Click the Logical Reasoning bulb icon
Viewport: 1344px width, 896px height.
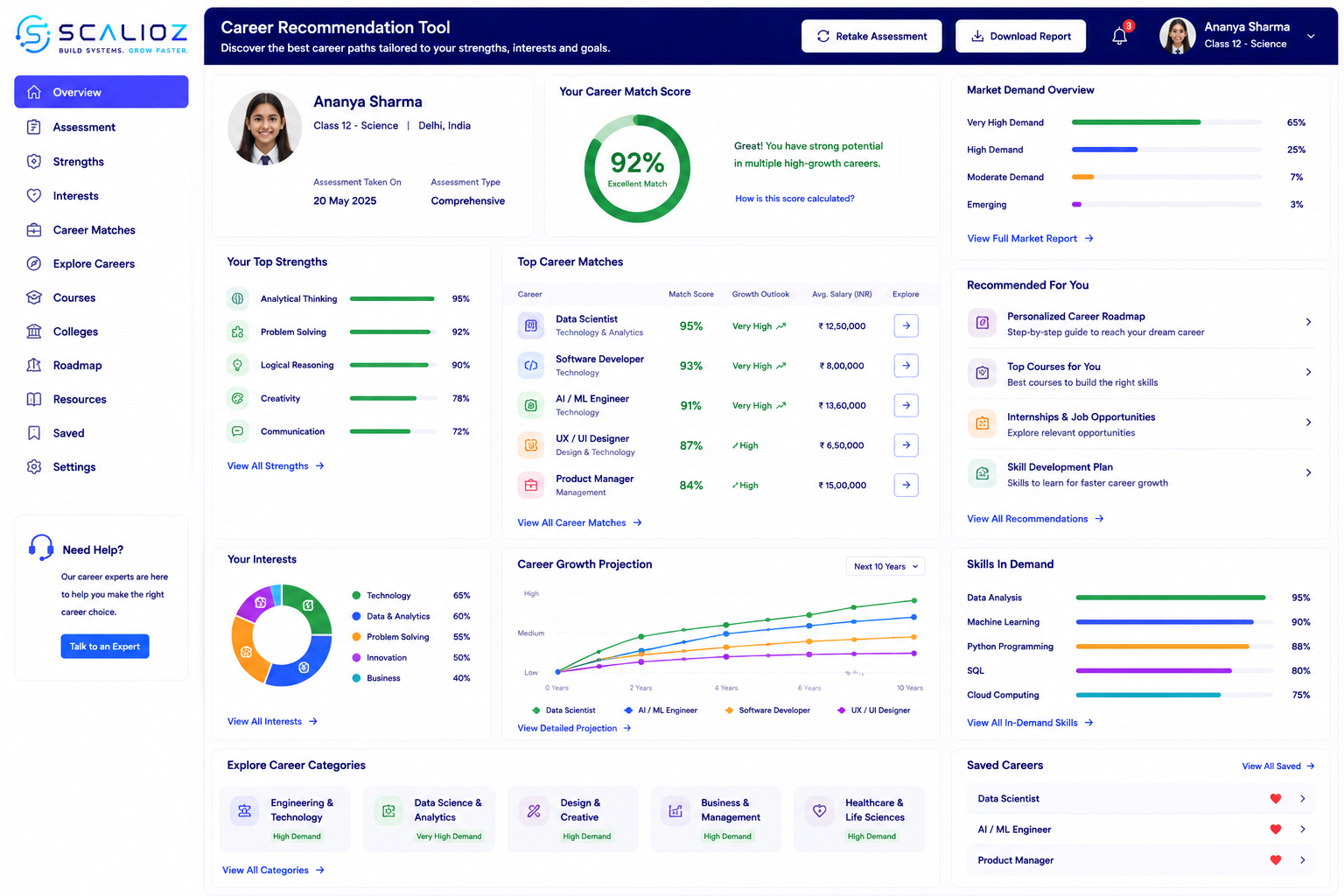click(x=237, y=365)
